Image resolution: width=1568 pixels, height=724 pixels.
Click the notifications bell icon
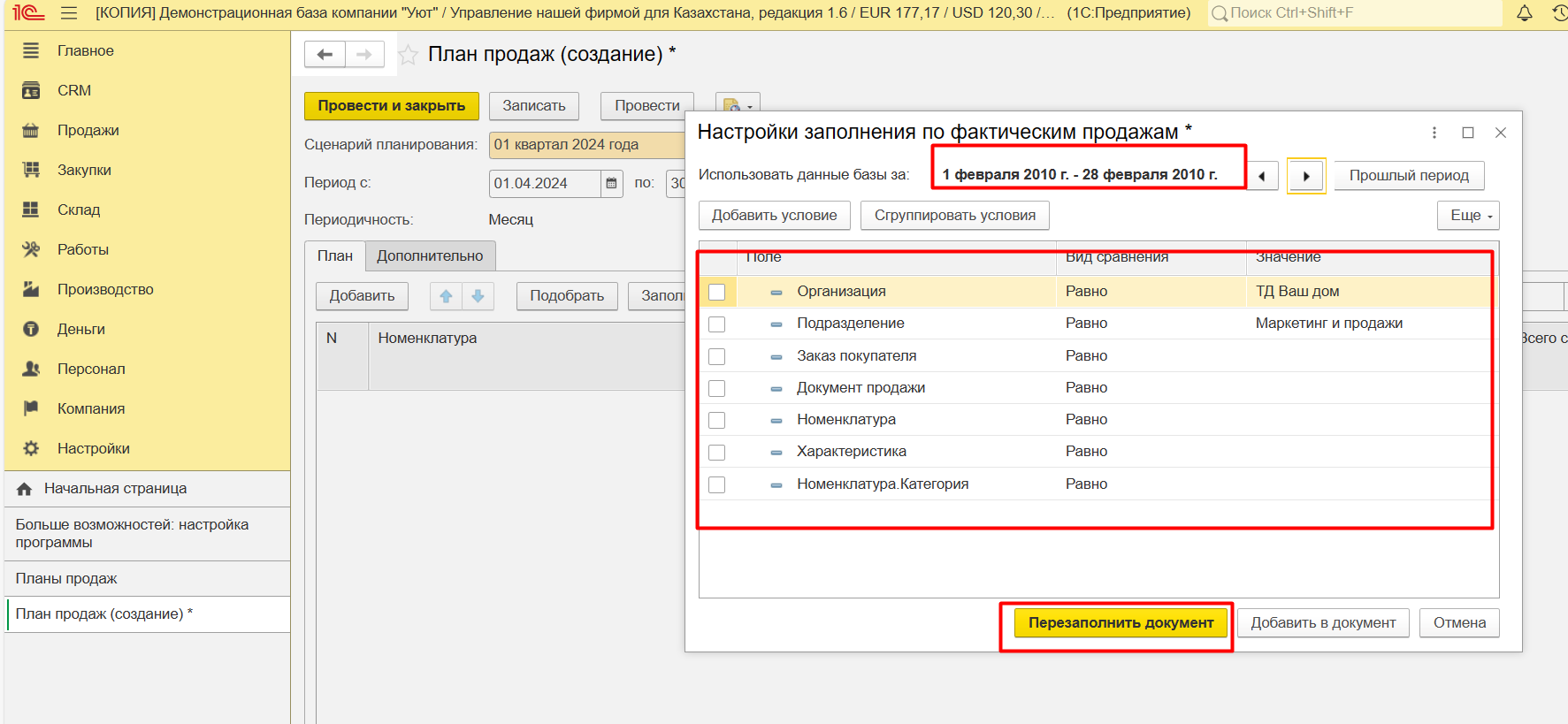(1524, 13)
